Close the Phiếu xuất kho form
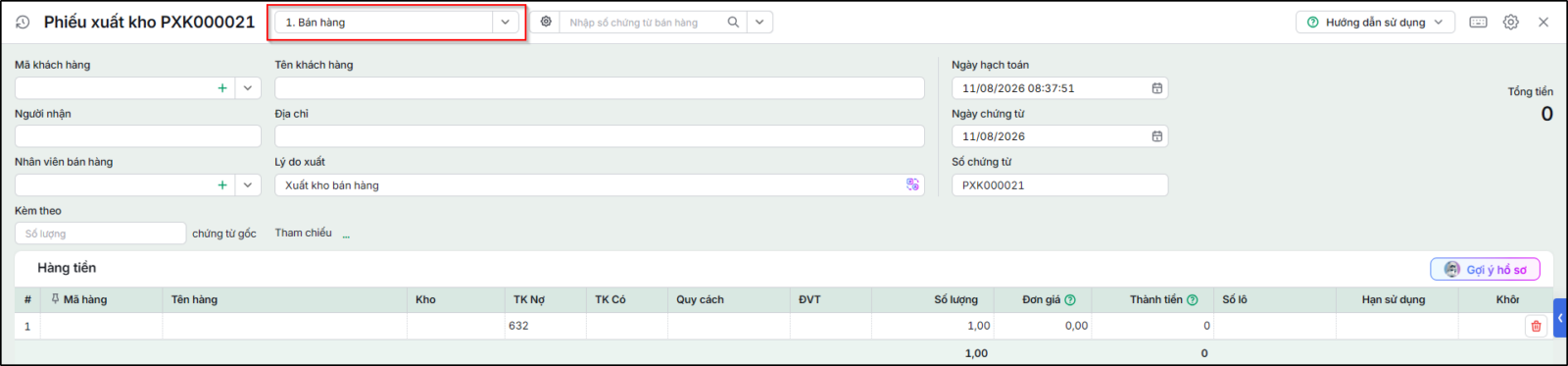This screenshot has height=366, width=1568. click(1543, 22)
